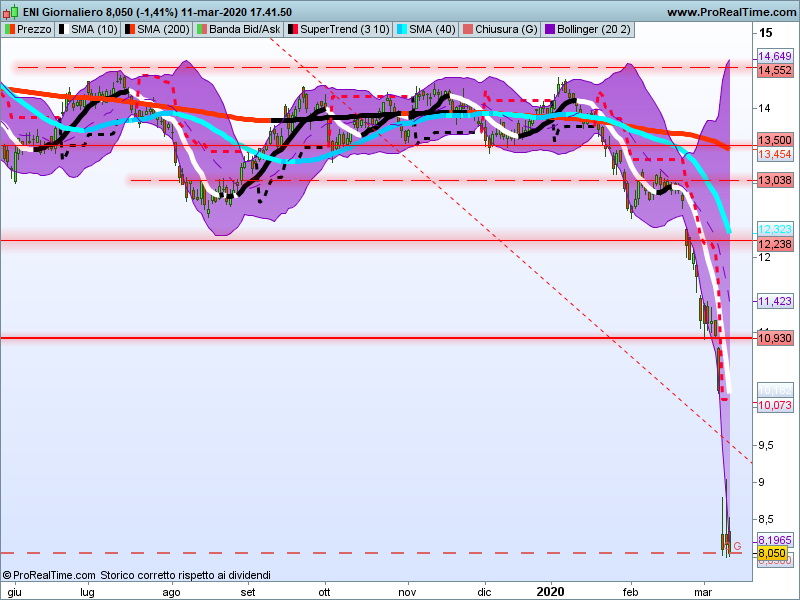Click the SMA (40) cyan swatch

[x=402, y=30]
